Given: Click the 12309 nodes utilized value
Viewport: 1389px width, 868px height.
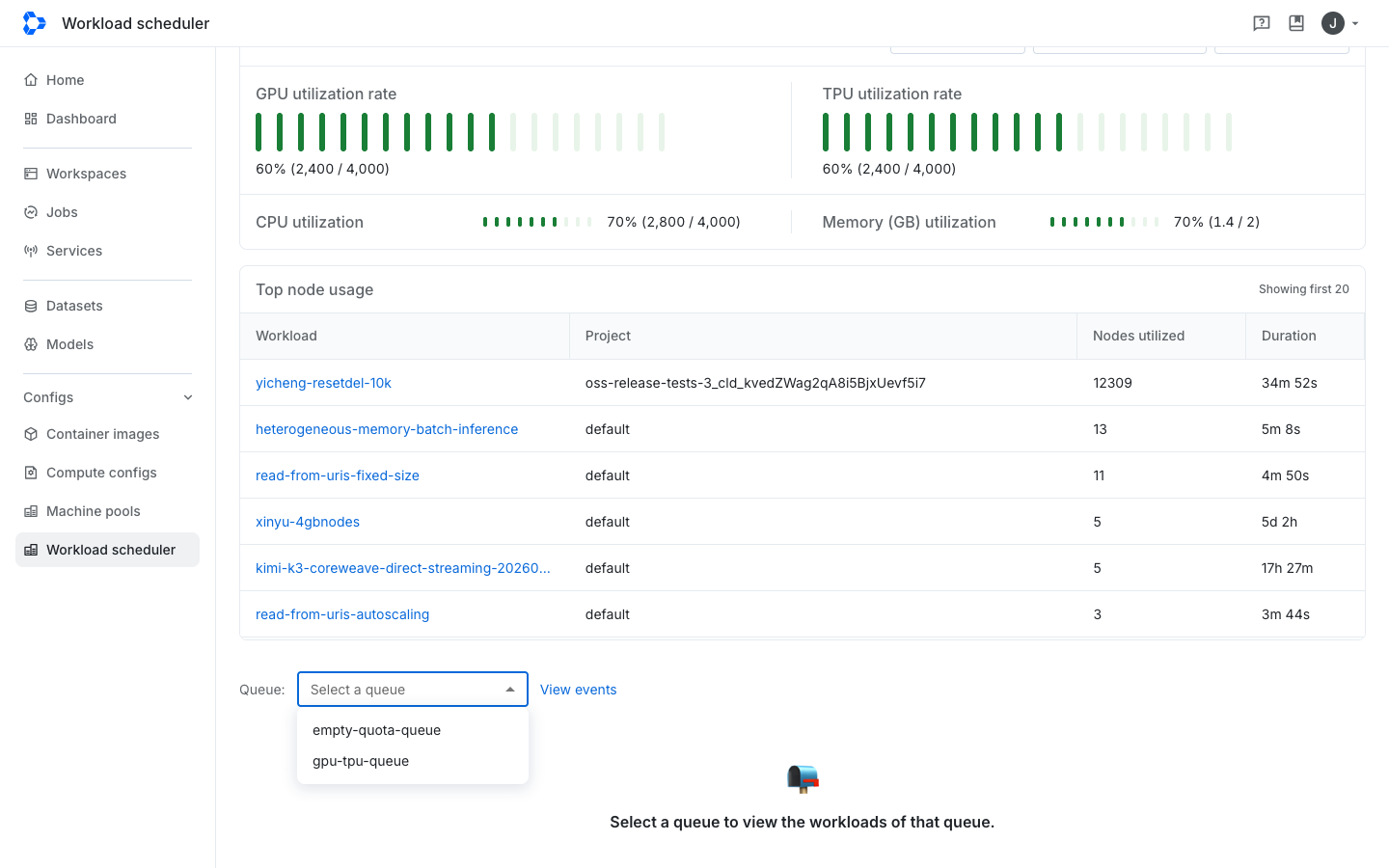Looking at the screenshot, I should point(1112,383).
